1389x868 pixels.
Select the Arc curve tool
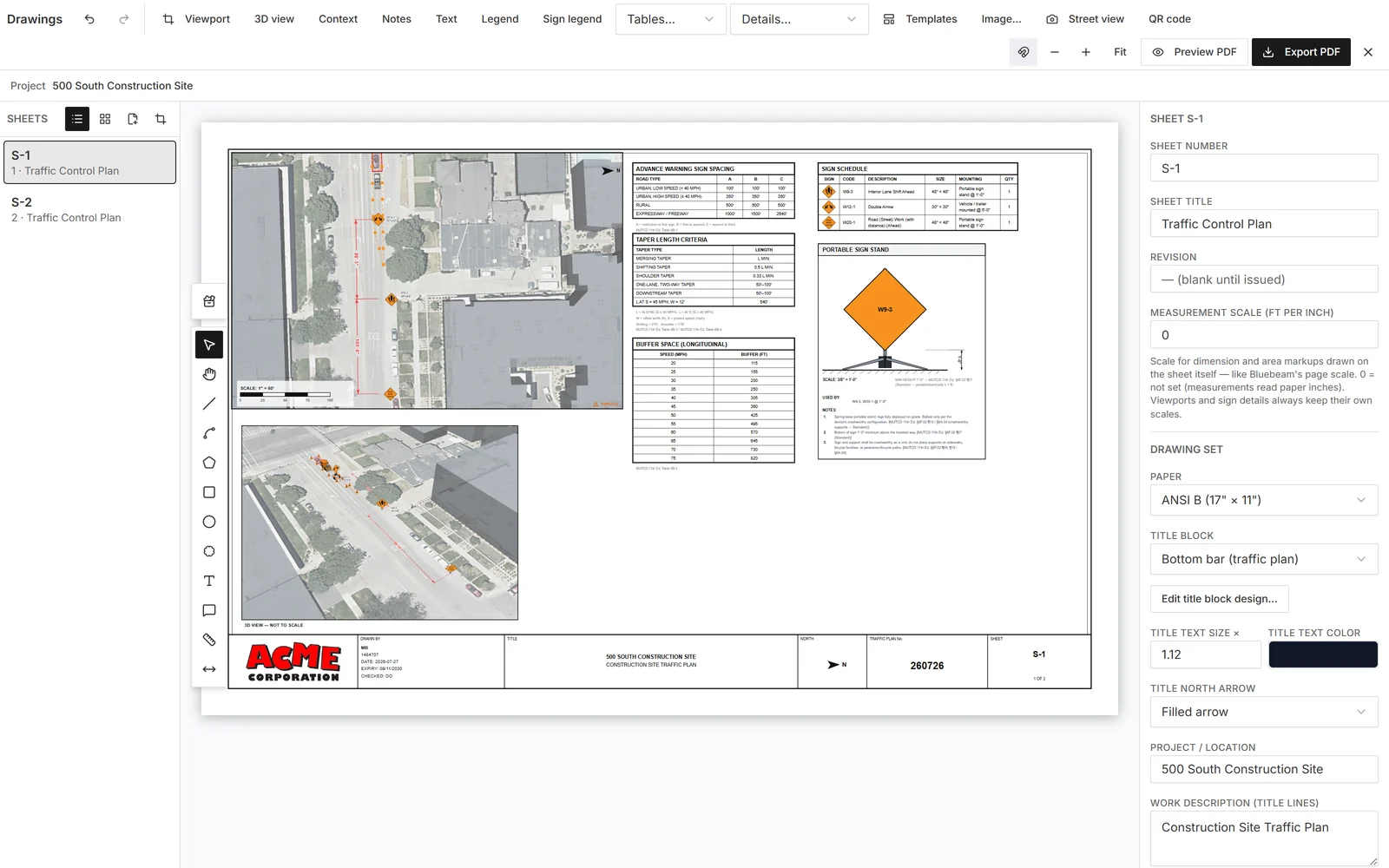209,433
